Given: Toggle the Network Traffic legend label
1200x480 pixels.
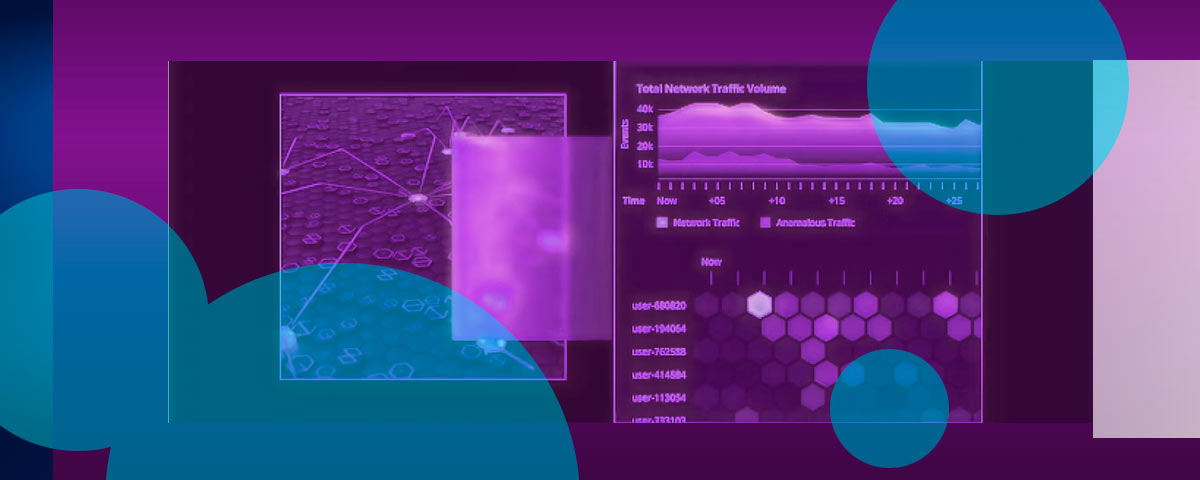Looking at the screenshot, I should pyautogui.click(x=706, y=223).
